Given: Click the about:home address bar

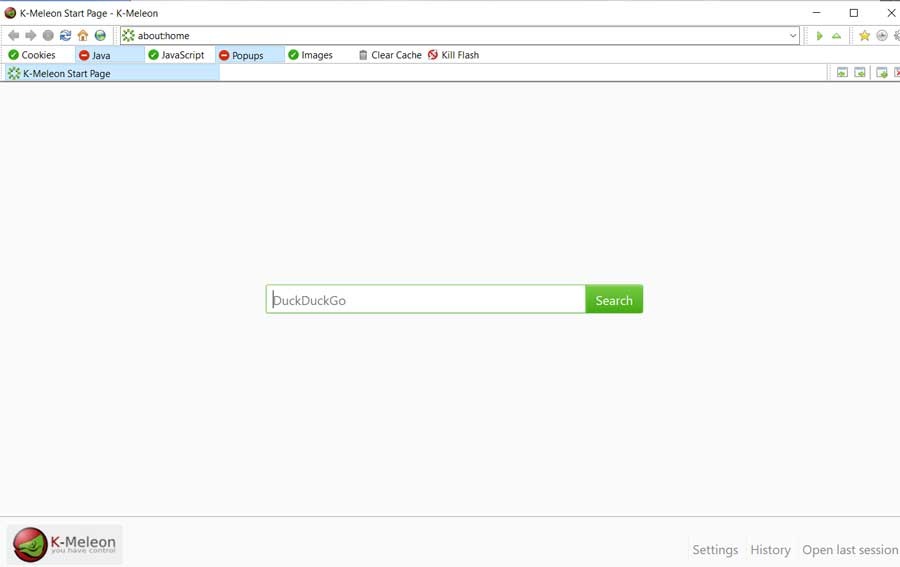Looking at the screenshot, I should click(x=459, y=36).
